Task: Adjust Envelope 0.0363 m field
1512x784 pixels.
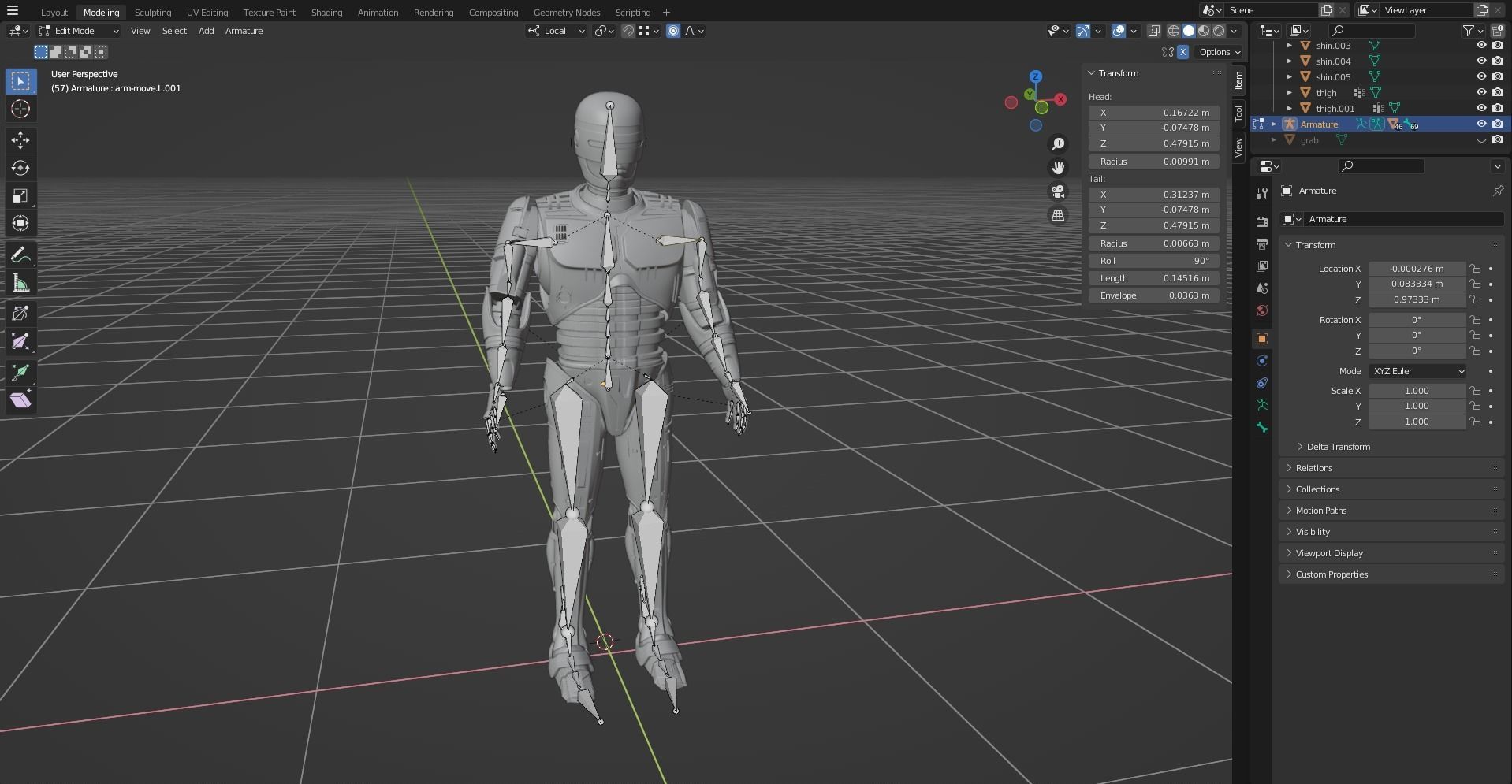Action: pos(1153,295)
